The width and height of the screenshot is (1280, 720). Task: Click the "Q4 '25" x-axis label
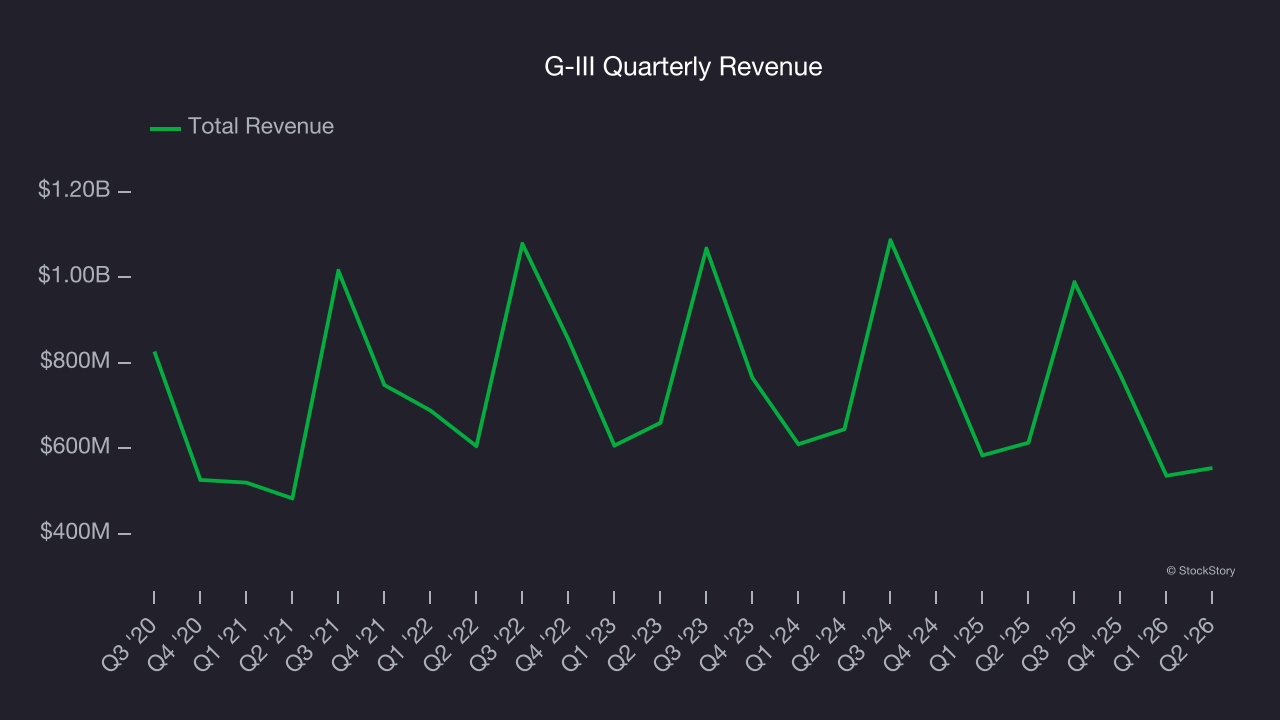[1098, 645]
